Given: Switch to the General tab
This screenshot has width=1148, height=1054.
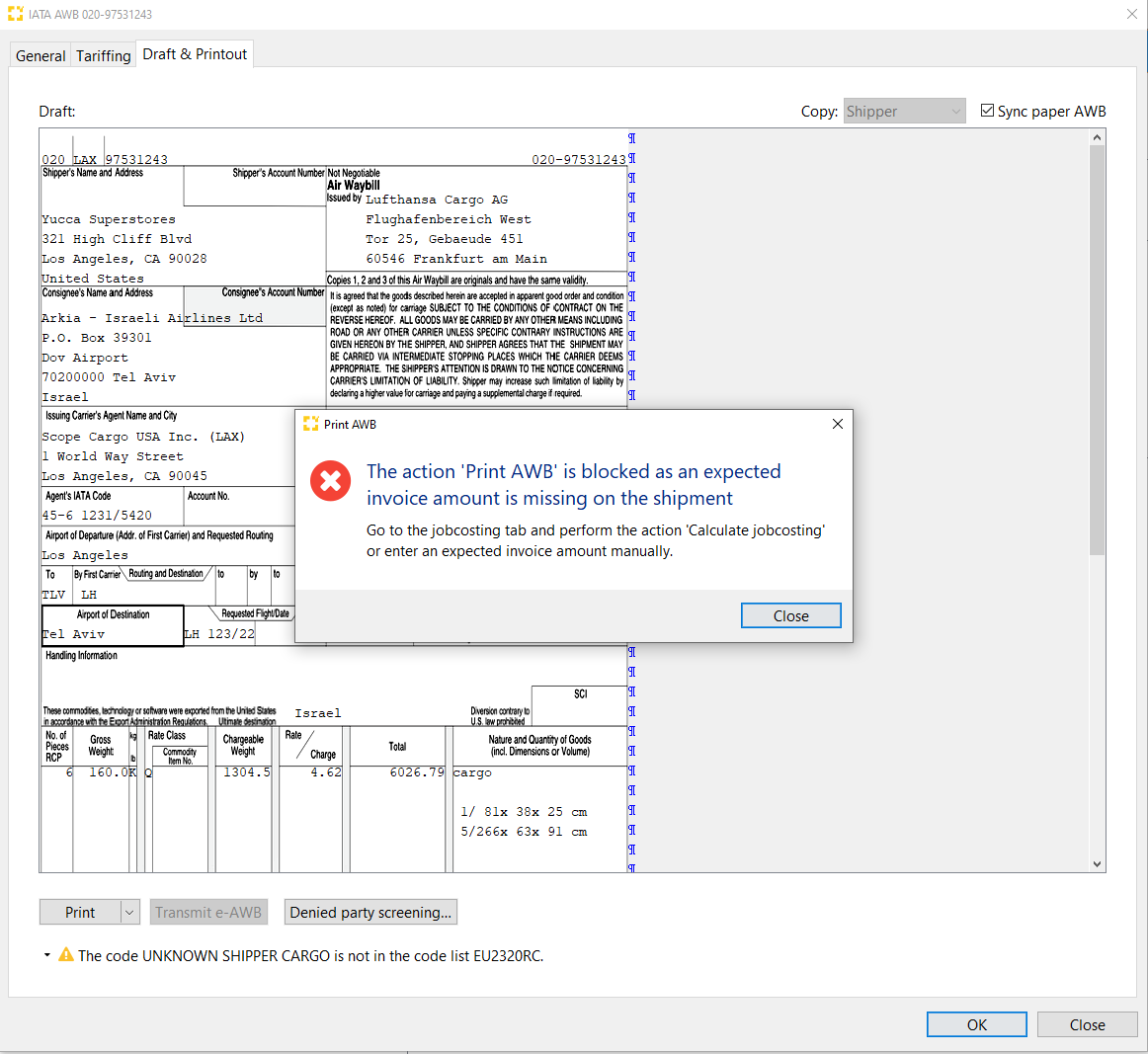Looking at the screenshot, I should click(x=40, y=55).
